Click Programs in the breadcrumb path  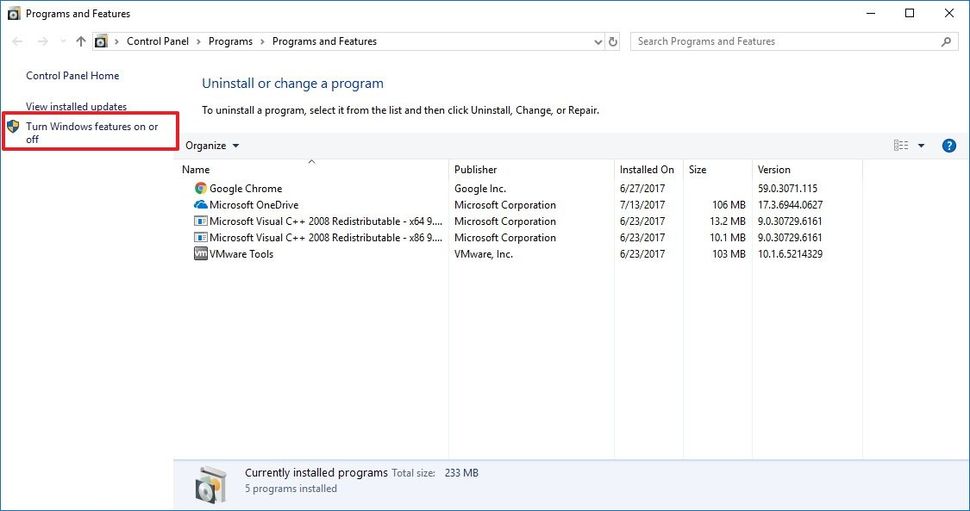[231, 42]
